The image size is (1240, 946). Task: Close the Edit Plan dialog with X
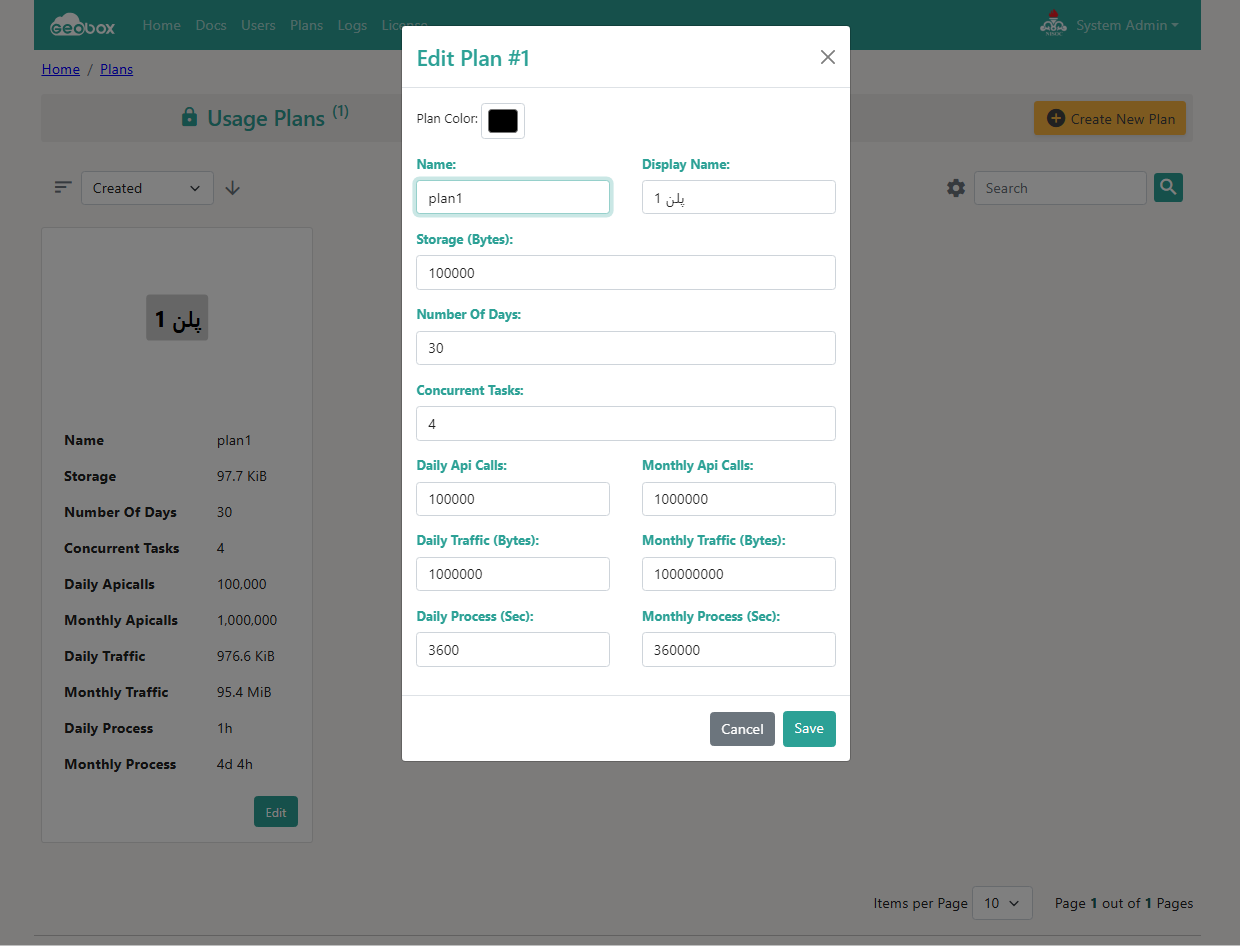tap(827, 57)
